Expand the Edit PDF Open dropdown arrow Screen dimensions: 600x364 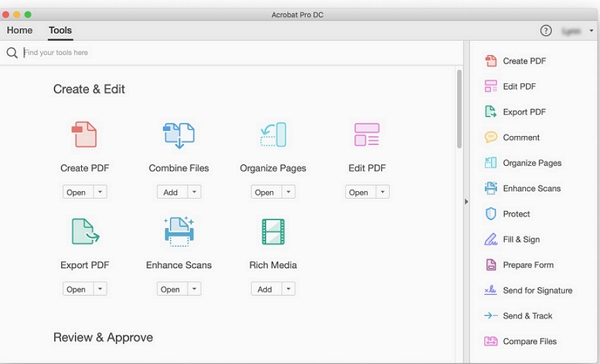click(x=382, y=192)
